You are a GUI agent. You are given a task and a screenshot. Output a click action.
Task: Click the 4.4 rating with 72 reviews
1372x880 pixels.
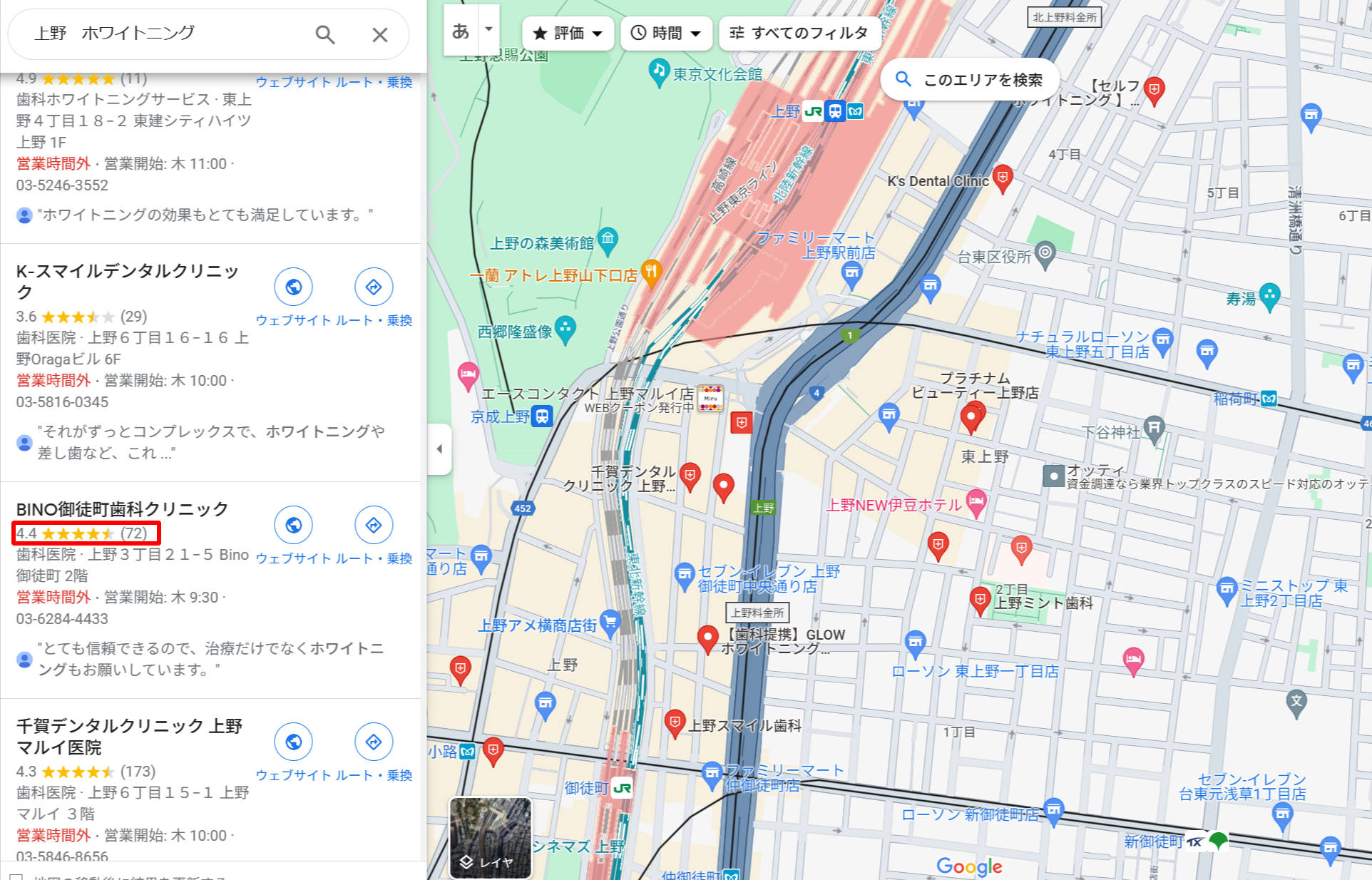point(82,533)
